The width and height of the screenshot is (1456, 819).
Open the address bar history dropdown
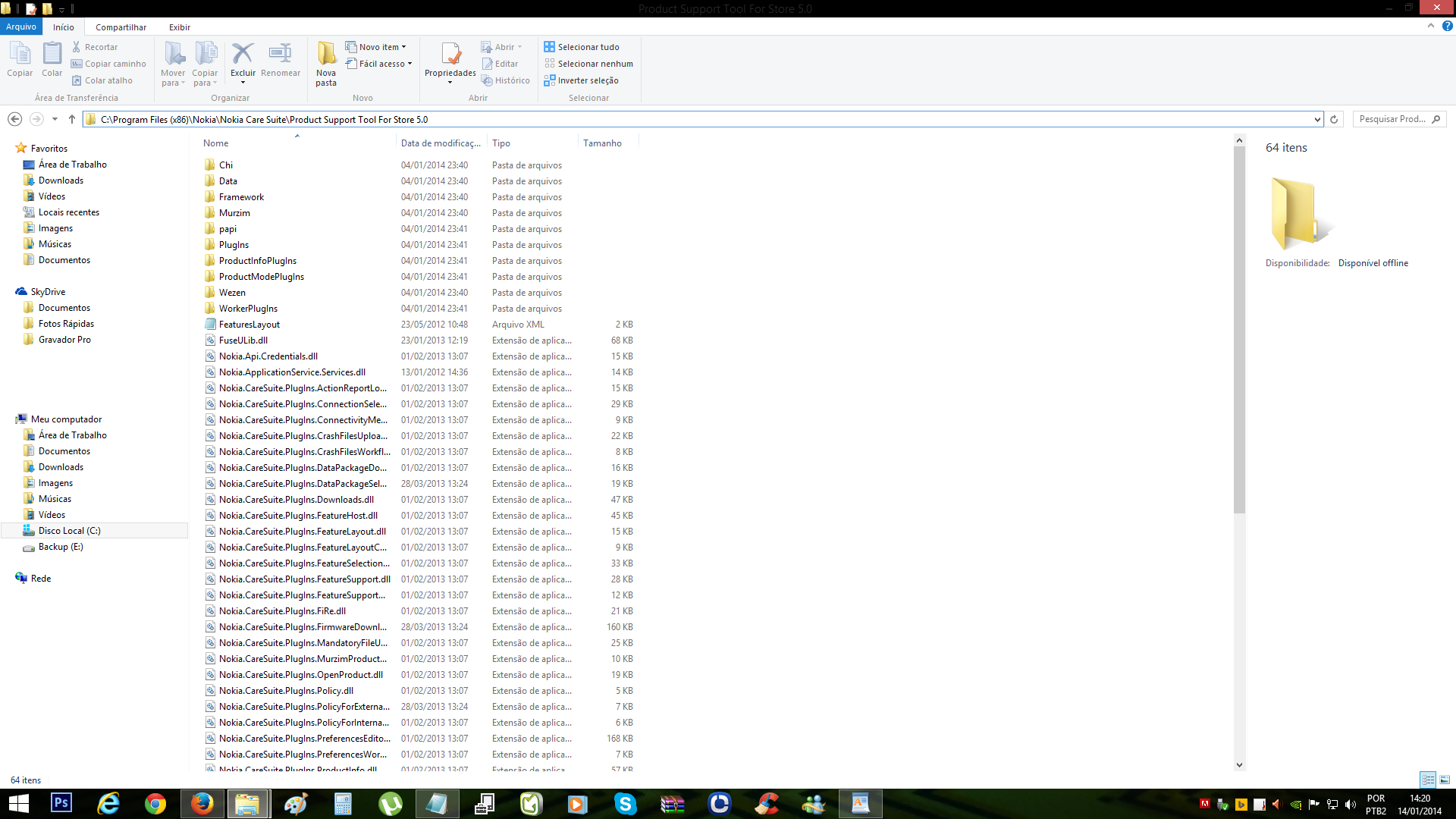tap(1317, 119)
